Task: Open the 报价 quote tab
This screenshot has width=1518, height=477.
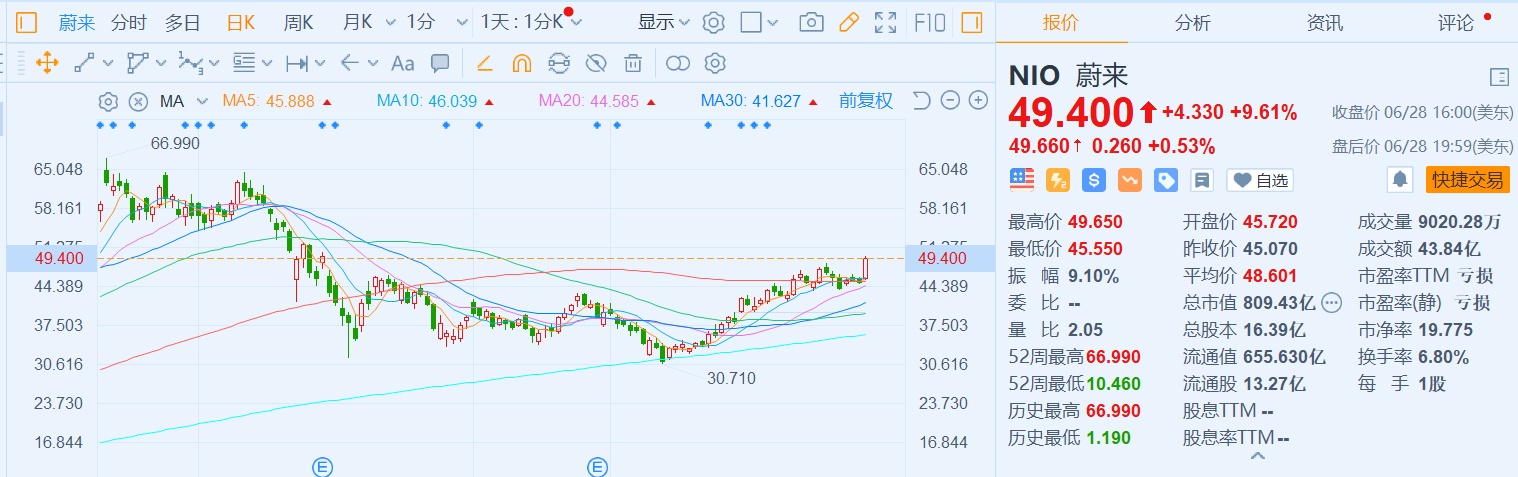Action: 1061,22
